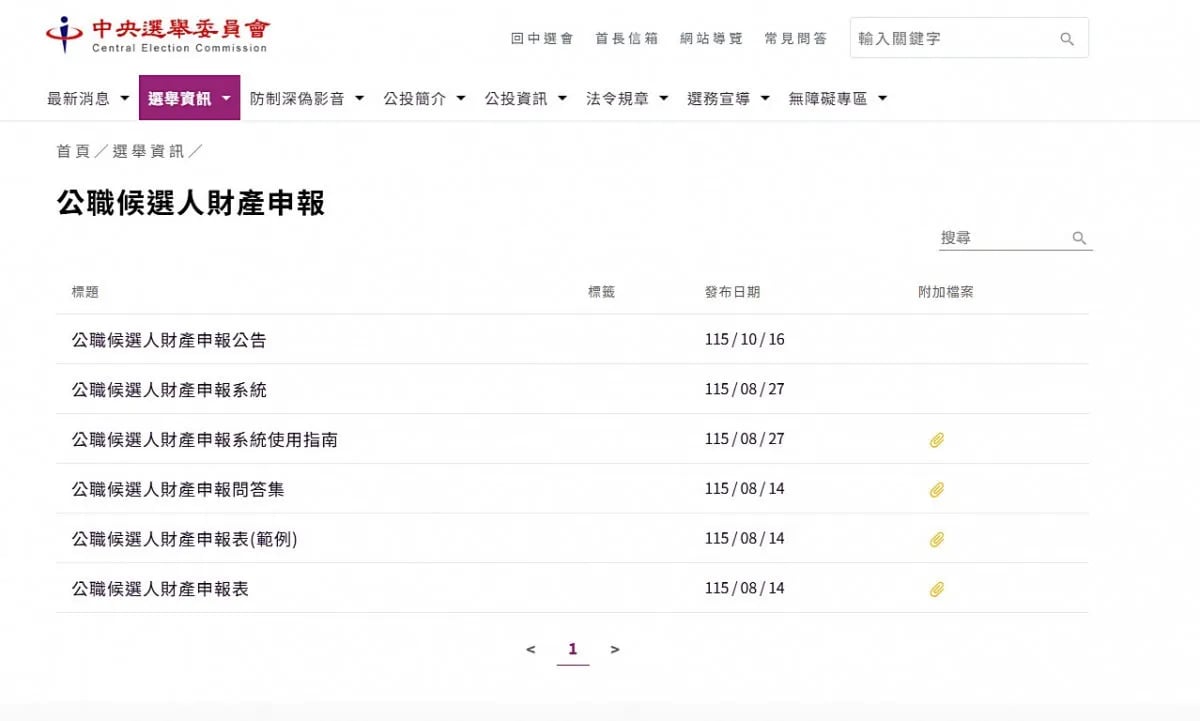
Task: Open attachment for 公職候選人財產申報表(範例)
Action: click(x=936, y=540)
